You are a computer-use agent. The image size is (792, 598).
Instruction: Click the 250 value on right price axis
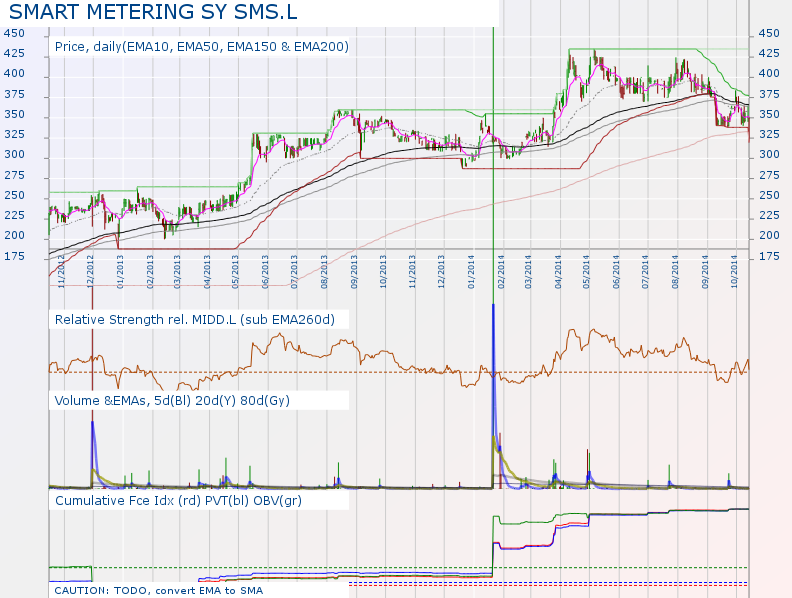(769, 195)
